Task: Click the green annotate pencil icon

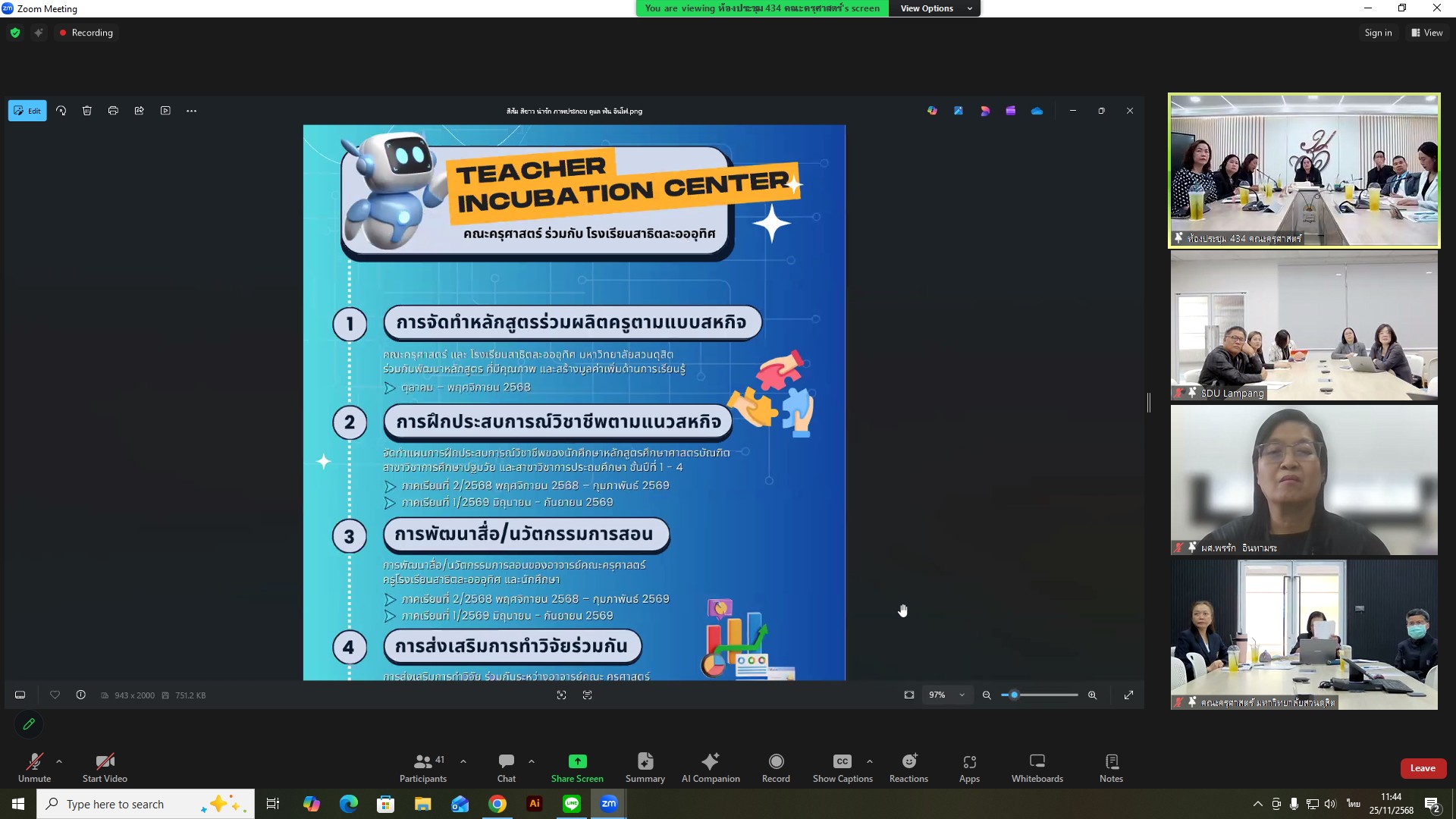Action: tap(29, 724)
